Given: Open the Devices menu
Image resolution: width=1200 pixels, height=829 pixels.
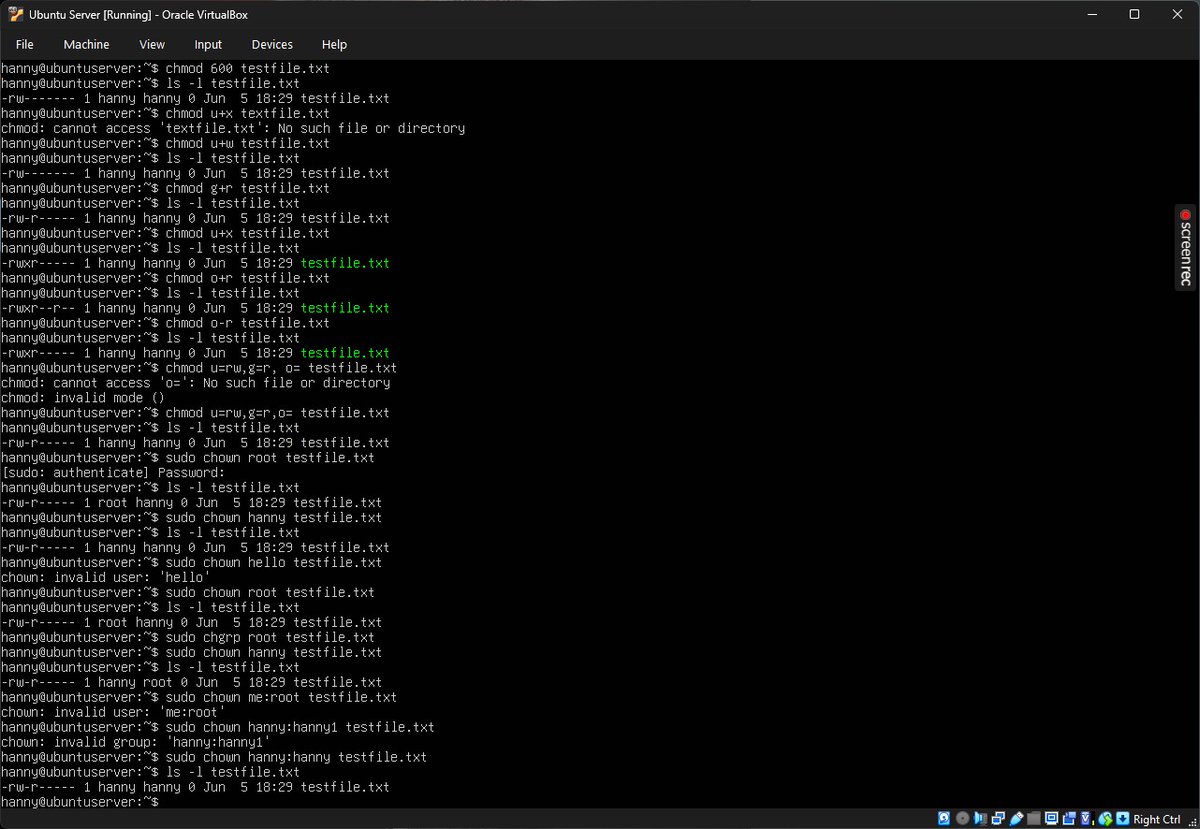Looking at the screenshot, I should coord(272,44).
